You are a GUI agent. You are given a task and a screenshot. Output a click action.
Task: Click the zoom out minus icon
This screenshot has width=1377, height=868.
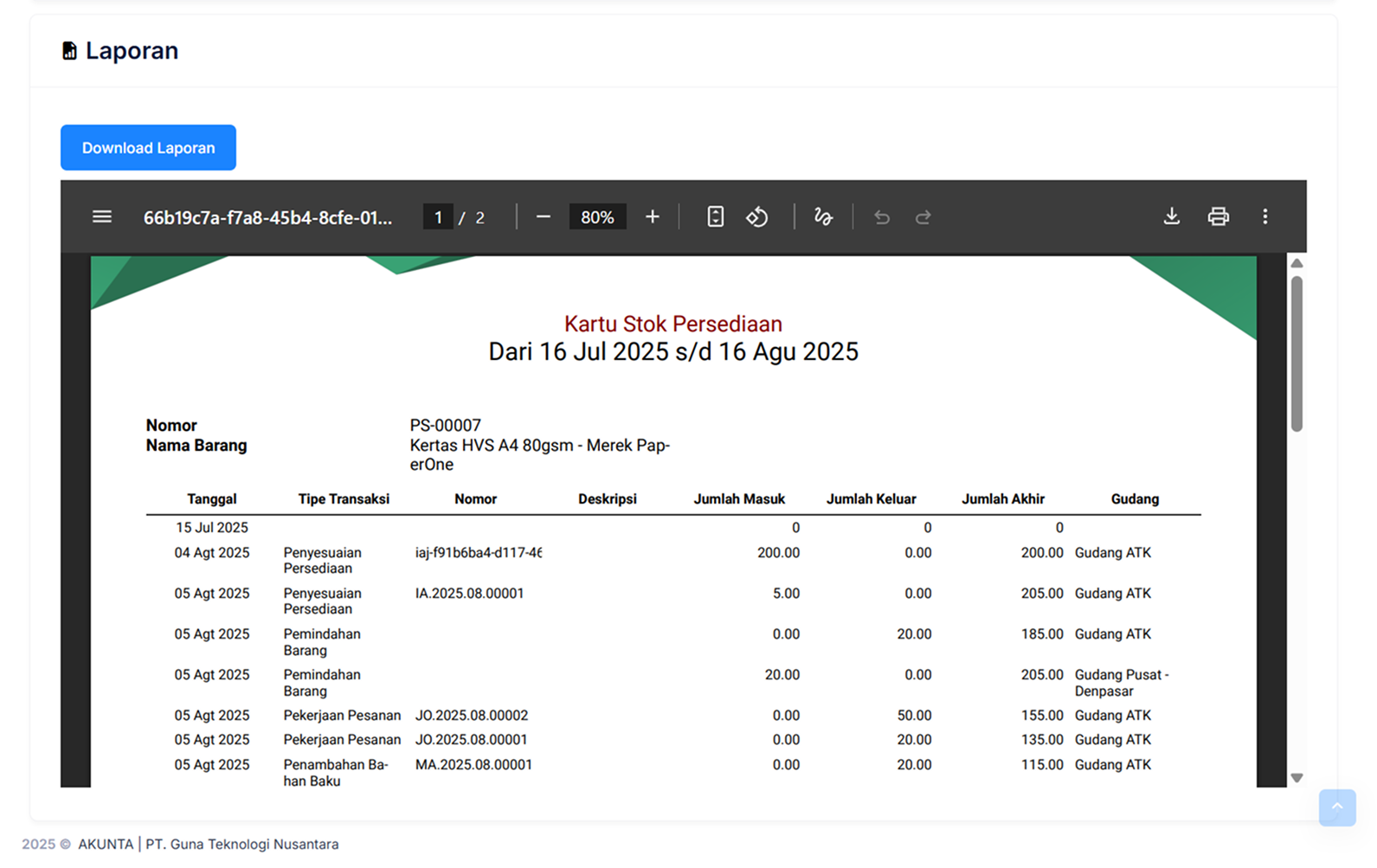pyautogui.click(x=544, y=217)
